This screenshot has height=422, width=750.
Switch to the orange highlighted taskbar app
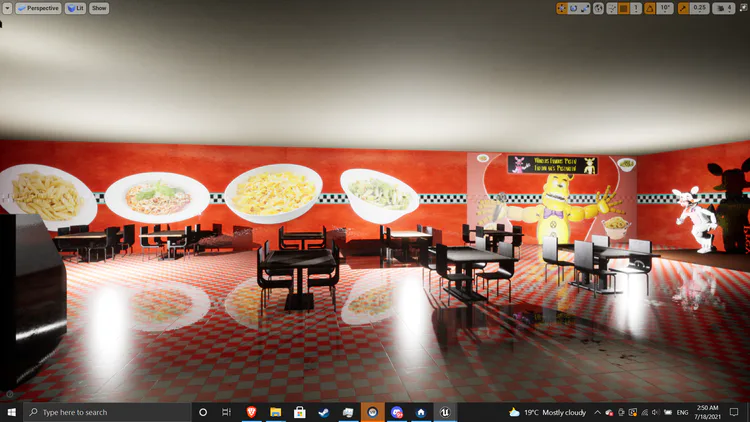point(372,412)
